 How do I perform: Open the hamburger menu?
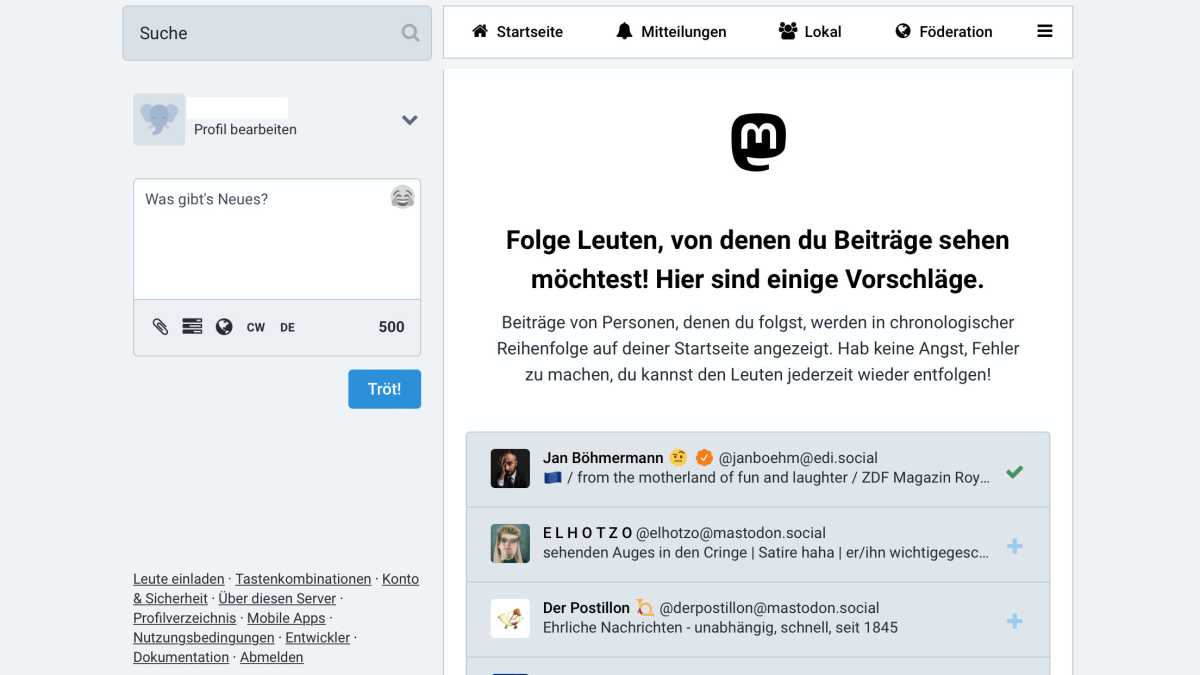(1045, 32)
